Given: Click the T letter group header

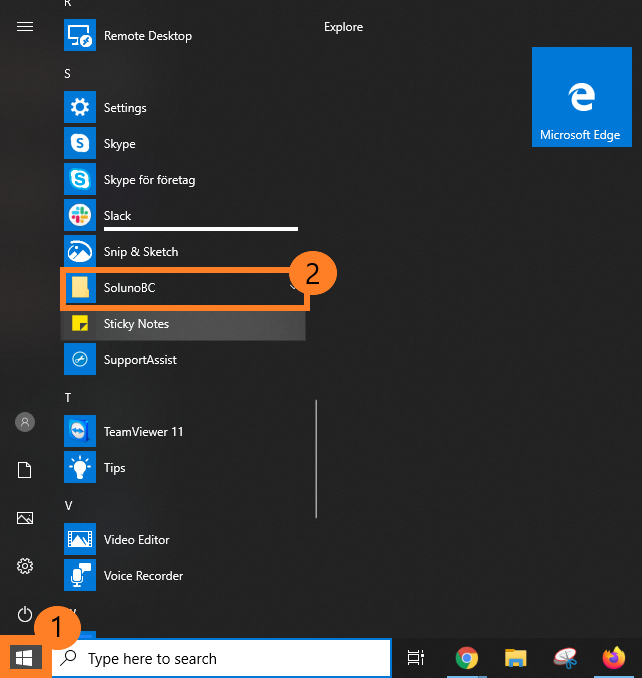Looking at the screenshot, I should 68,398.
